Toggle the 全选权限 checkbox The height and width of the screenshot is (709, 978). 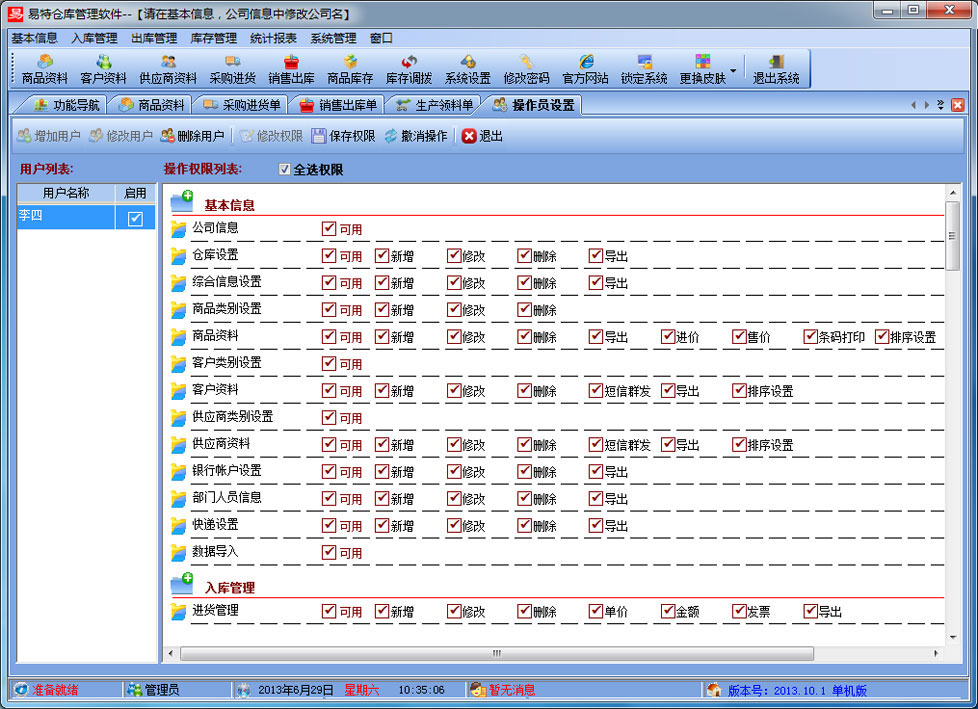(285, 170)
